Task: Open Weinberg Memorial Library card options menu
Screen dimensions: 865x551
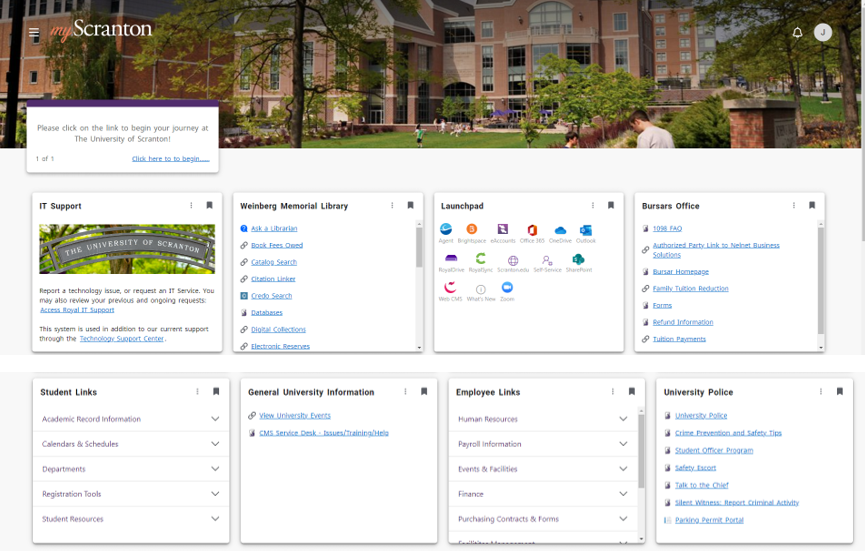Action: [392, 205]
